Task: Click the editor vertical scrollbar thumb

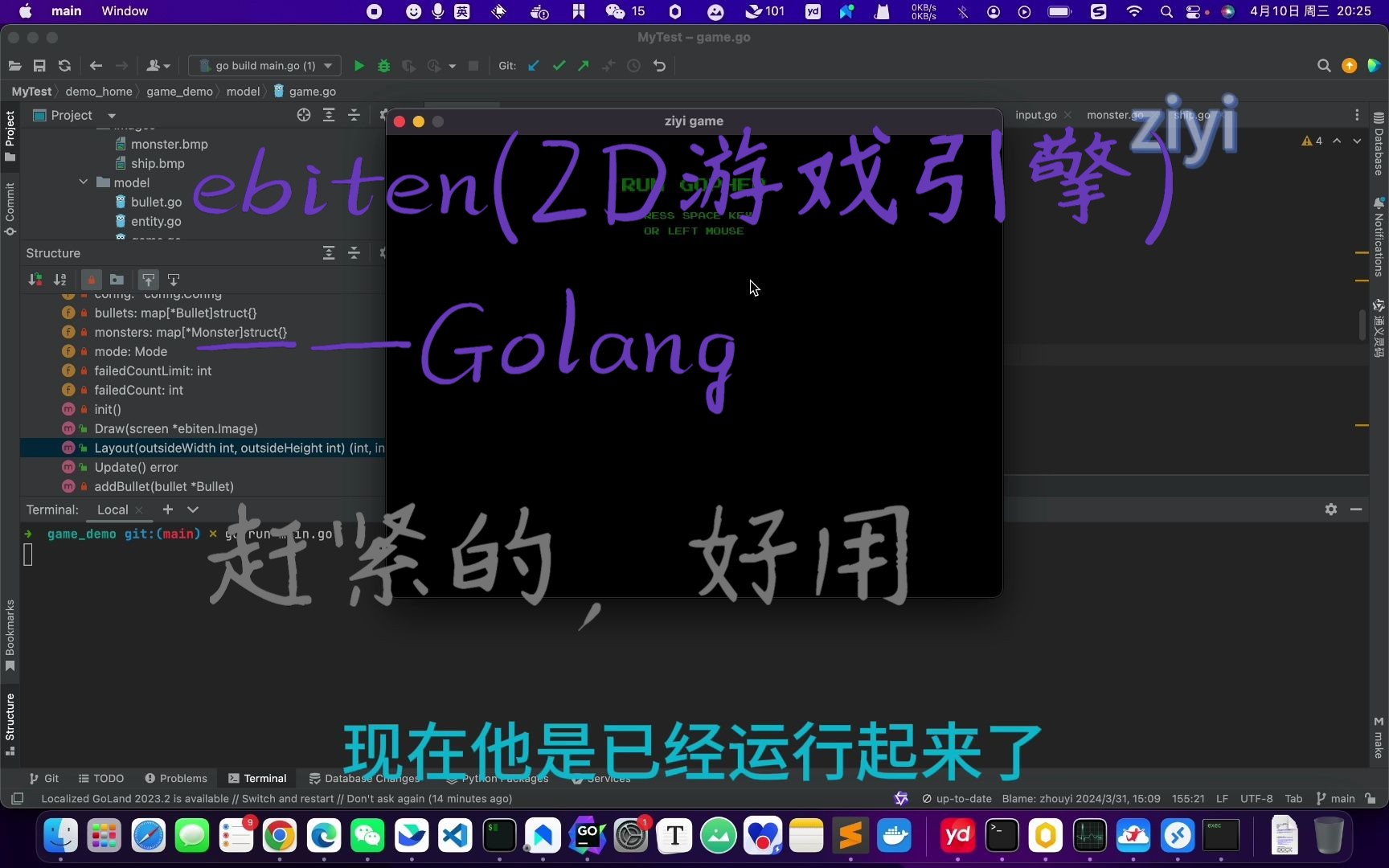Action: coord(1362,324)
